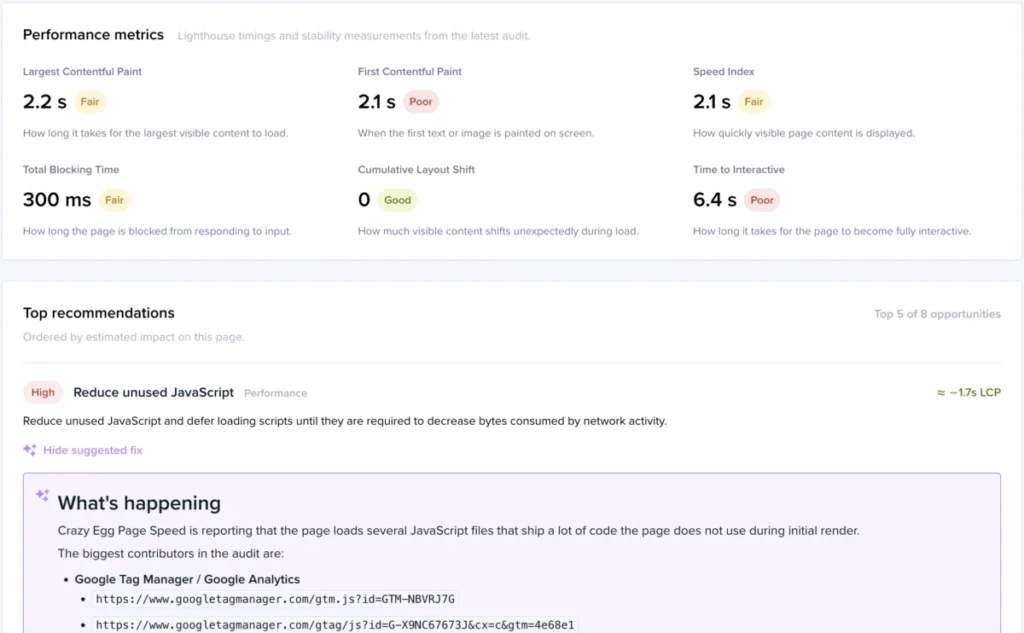This screenshot has width=1024, height=633.
Task: Click the GTM-NBVRJ7G script URL
Action: coord(275,599)
